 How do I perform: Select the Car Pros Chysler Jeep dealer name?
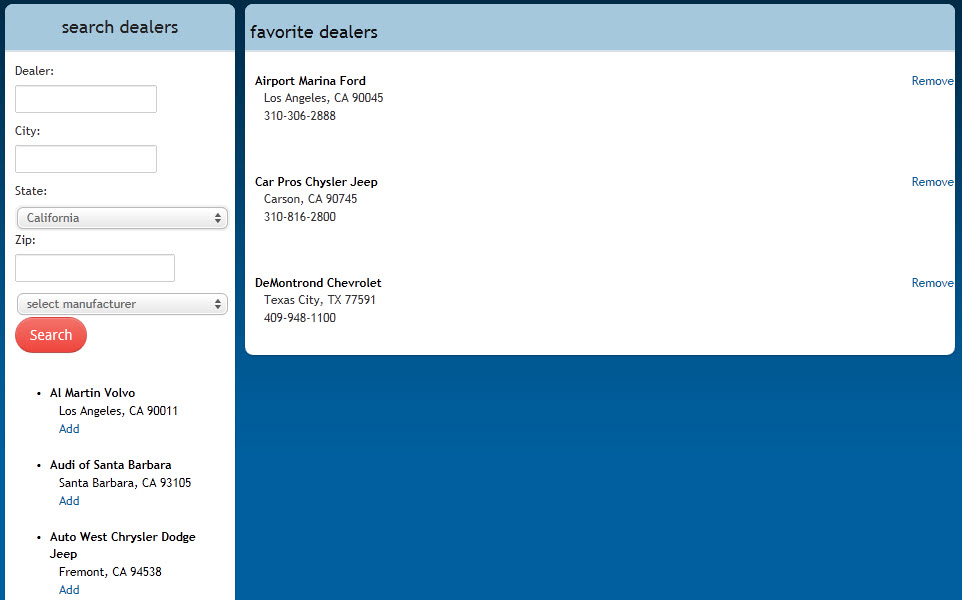tap(317, 182)
